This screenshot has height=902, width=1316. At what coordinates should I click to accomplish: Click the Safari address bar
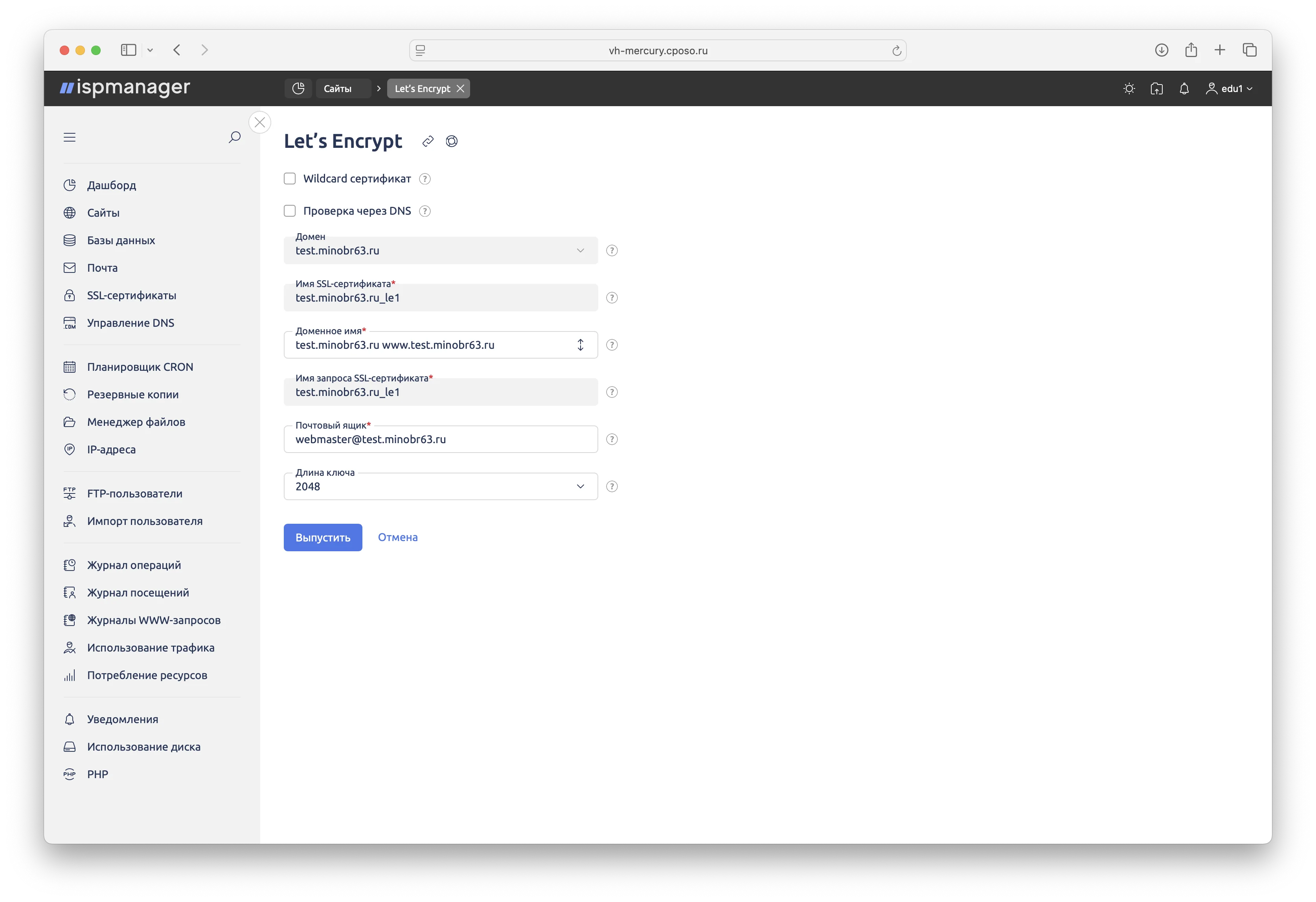658,50
